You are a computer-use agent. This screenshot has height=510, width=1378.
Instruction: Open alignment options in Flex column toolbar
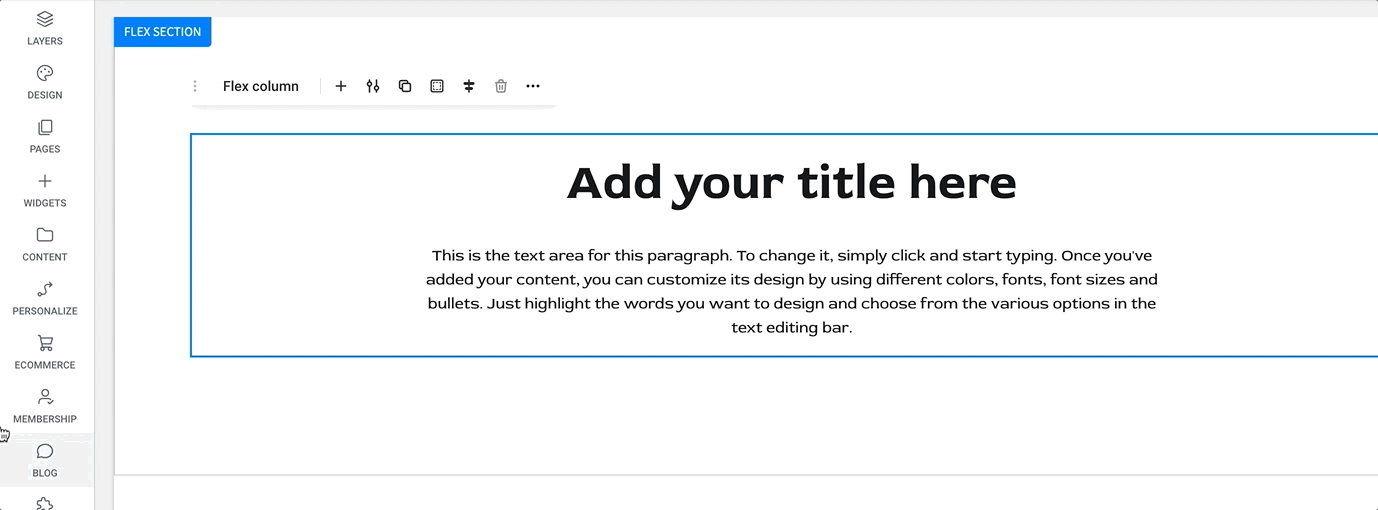click(469, 86)
